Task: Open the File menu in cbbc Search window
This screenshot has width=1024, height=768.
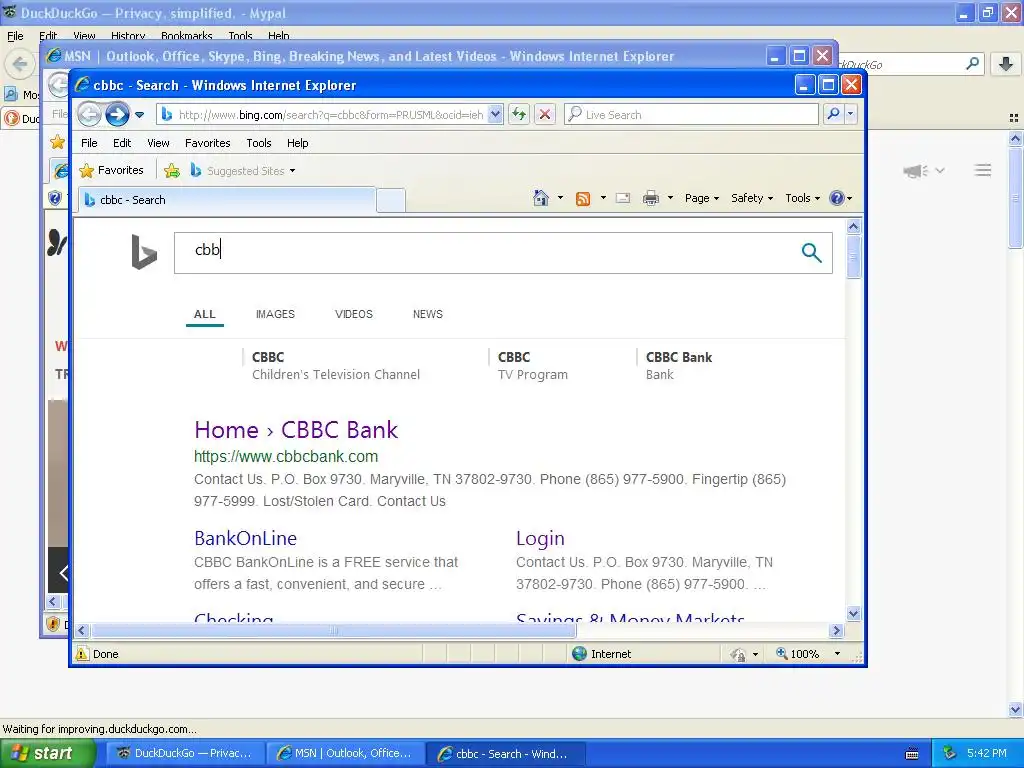Action: pyautogui.click(x=89, y=143)
